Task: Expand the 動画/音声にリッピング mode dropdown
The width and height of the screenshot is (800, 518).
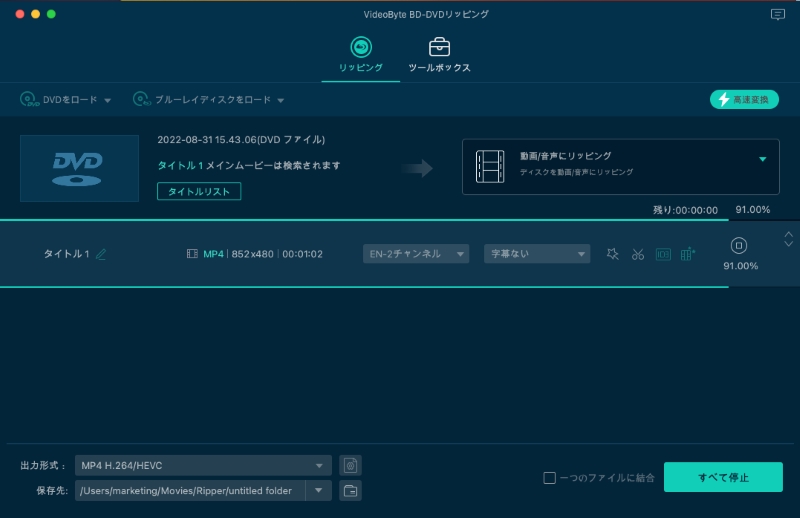Action: [762, 159]
